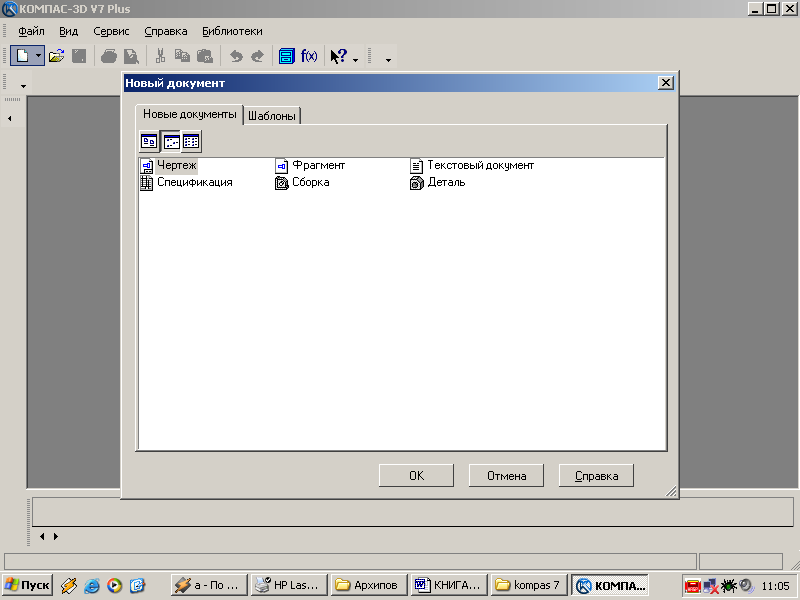
Task: Open the Файл menu
Action: [31, 31]
